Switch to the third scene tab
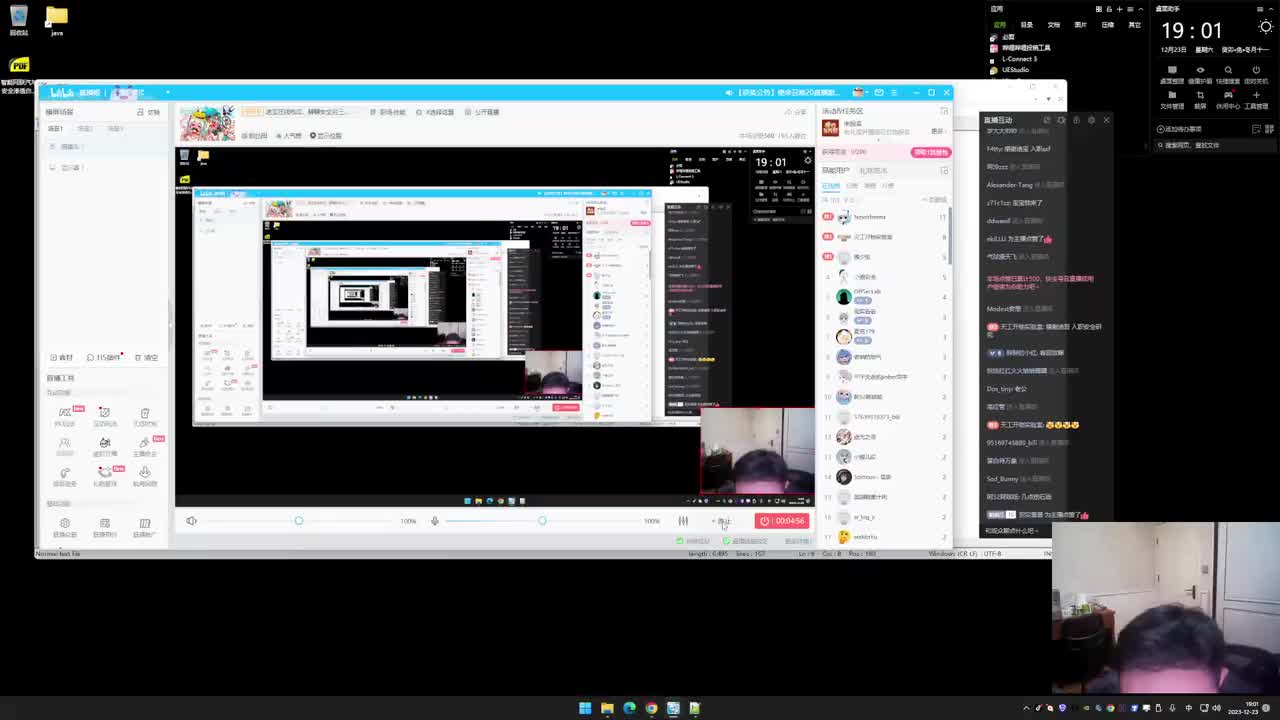Screen dimensions: 1280x720 click(x=116, y=129)
